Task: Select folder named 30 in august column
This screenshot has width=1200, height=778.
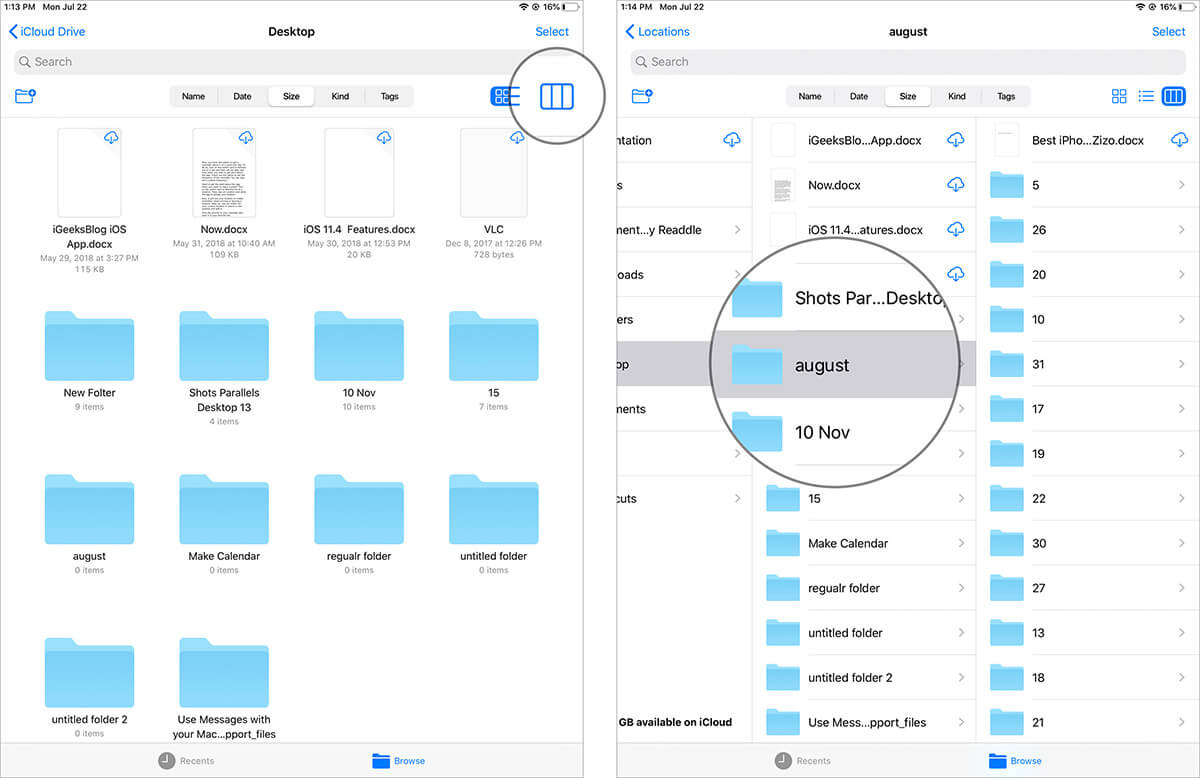Action: 1088,543
